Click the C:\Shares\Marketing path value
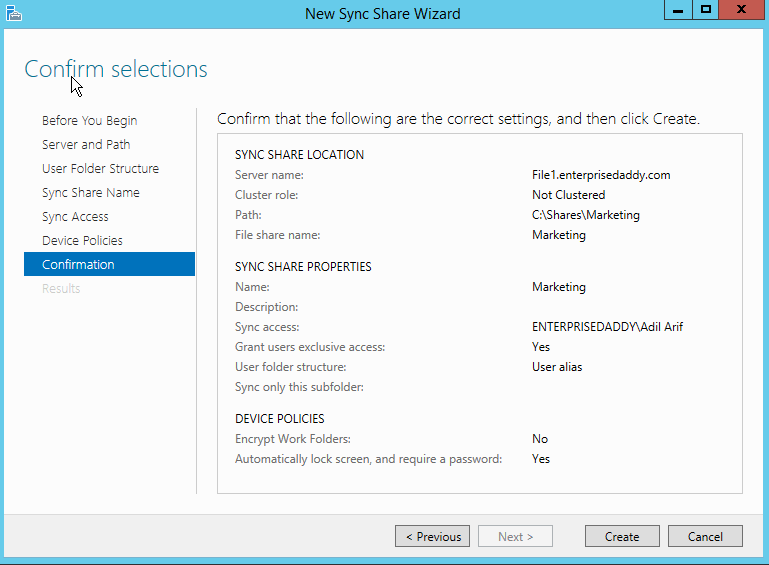Image resolution: width=769 pixels, height=565 pixels. click(x=585, y=215)
